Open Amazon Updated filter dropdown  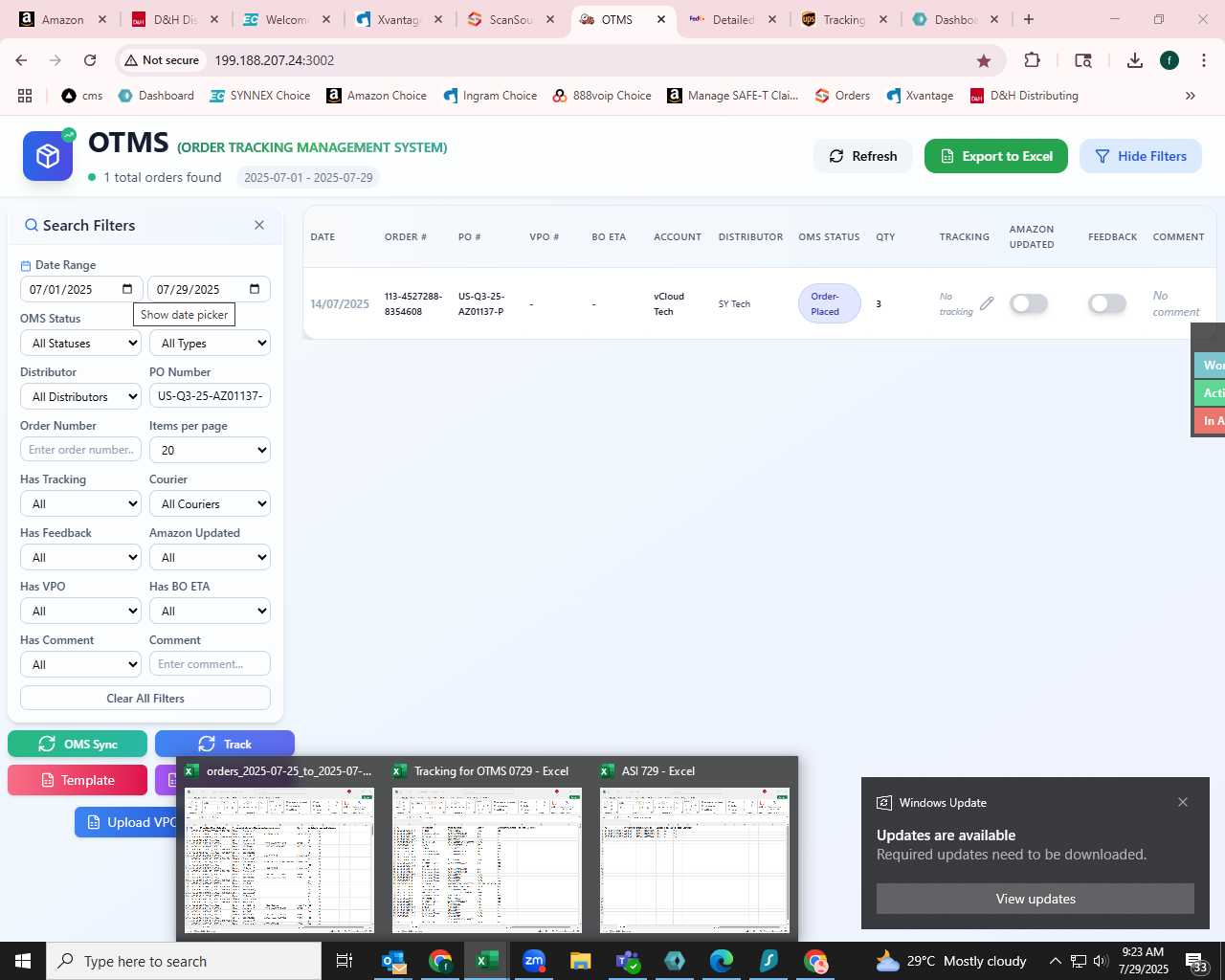pos(210,557)
